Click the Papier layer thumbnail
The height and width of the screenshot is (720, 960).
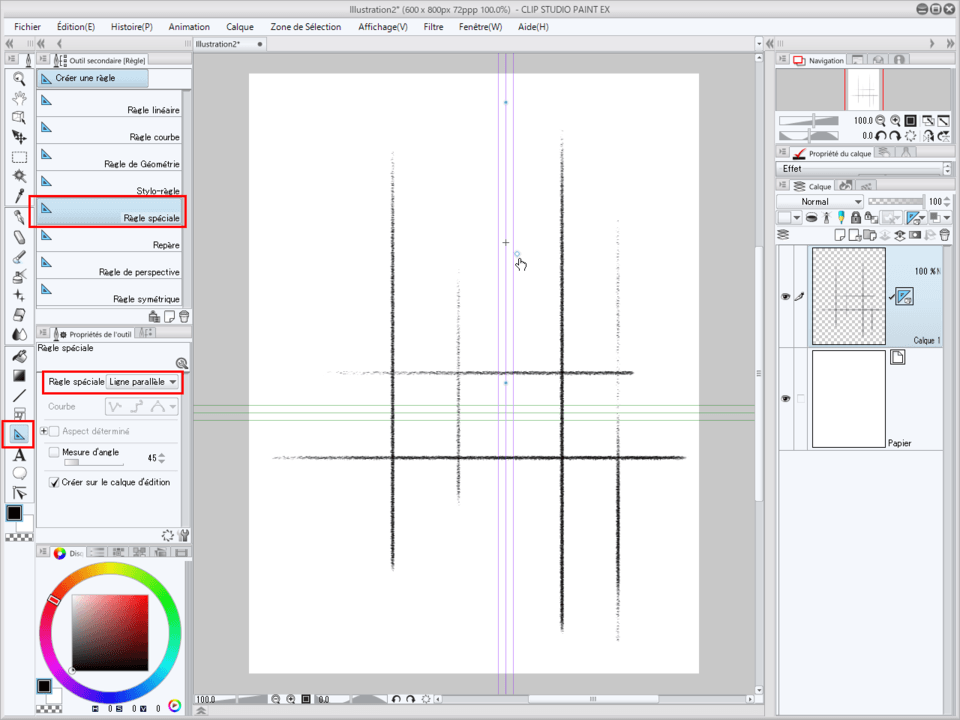848,398
